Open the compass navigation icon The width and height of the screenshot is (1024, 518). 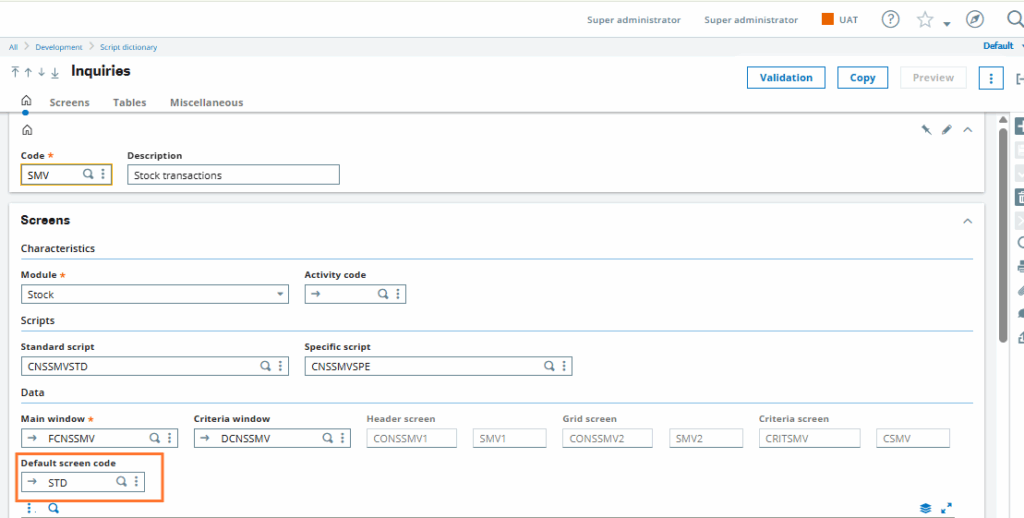[975, 20]
